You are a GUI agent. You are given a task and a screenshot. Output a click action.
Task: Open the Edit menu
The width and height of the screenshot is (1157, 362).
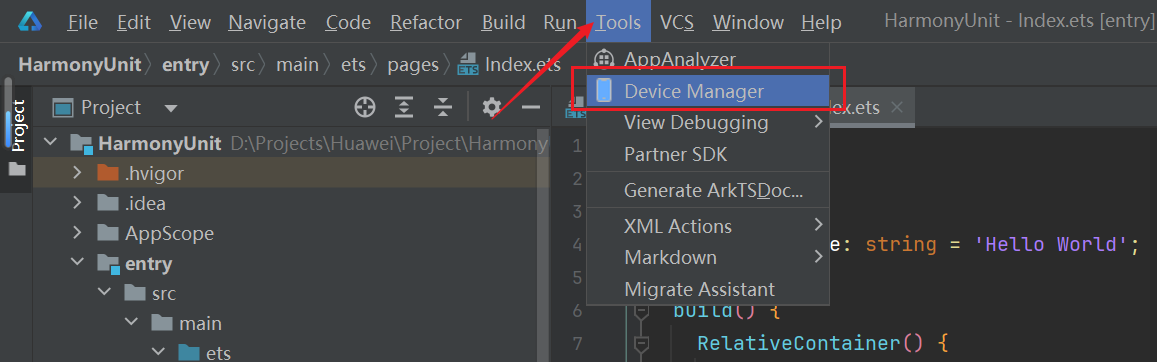pyautogui.click(x=133, y=23)
